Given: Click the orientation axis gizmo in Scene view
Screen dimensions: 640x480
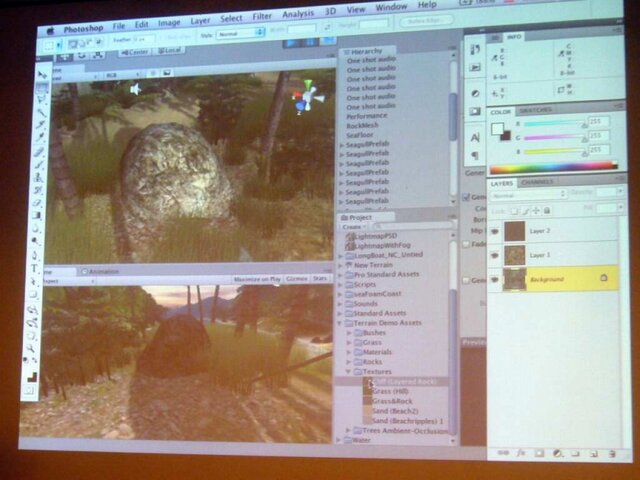Looking at the screenshot, I should (x=307, y=97).
